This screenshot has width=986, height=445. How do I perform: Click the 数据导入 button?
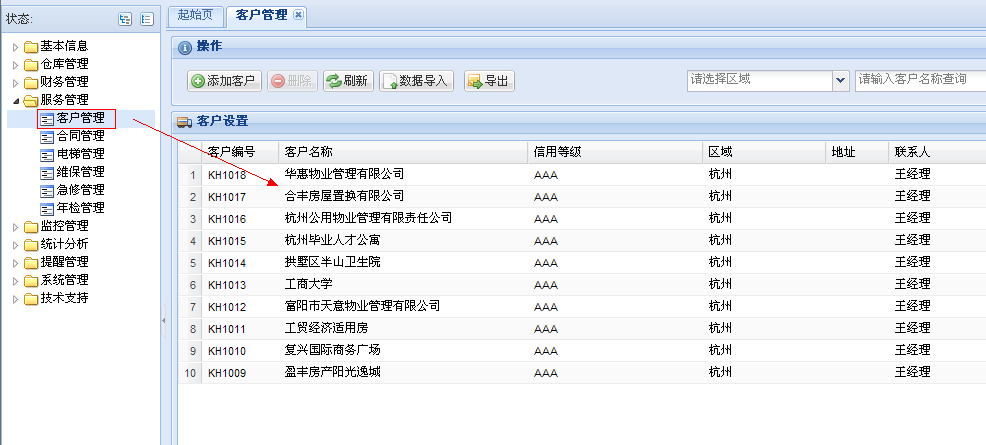416,81
